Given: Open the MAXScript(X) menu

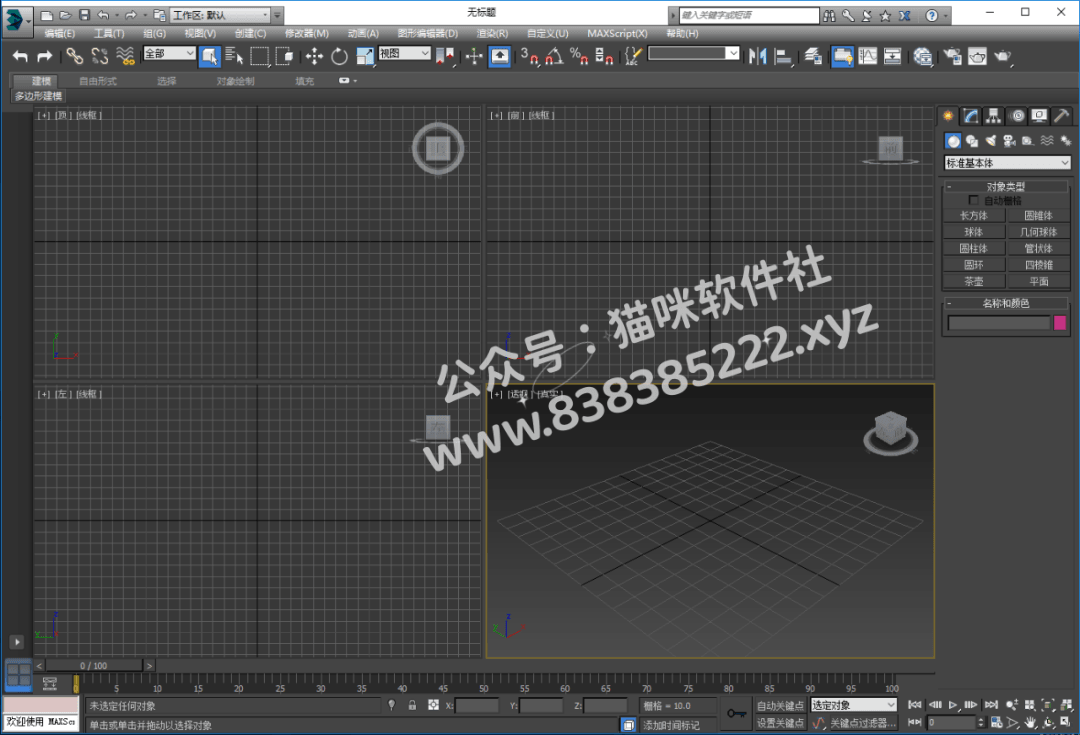Looking at the screenshot, I should click(616, 33).
